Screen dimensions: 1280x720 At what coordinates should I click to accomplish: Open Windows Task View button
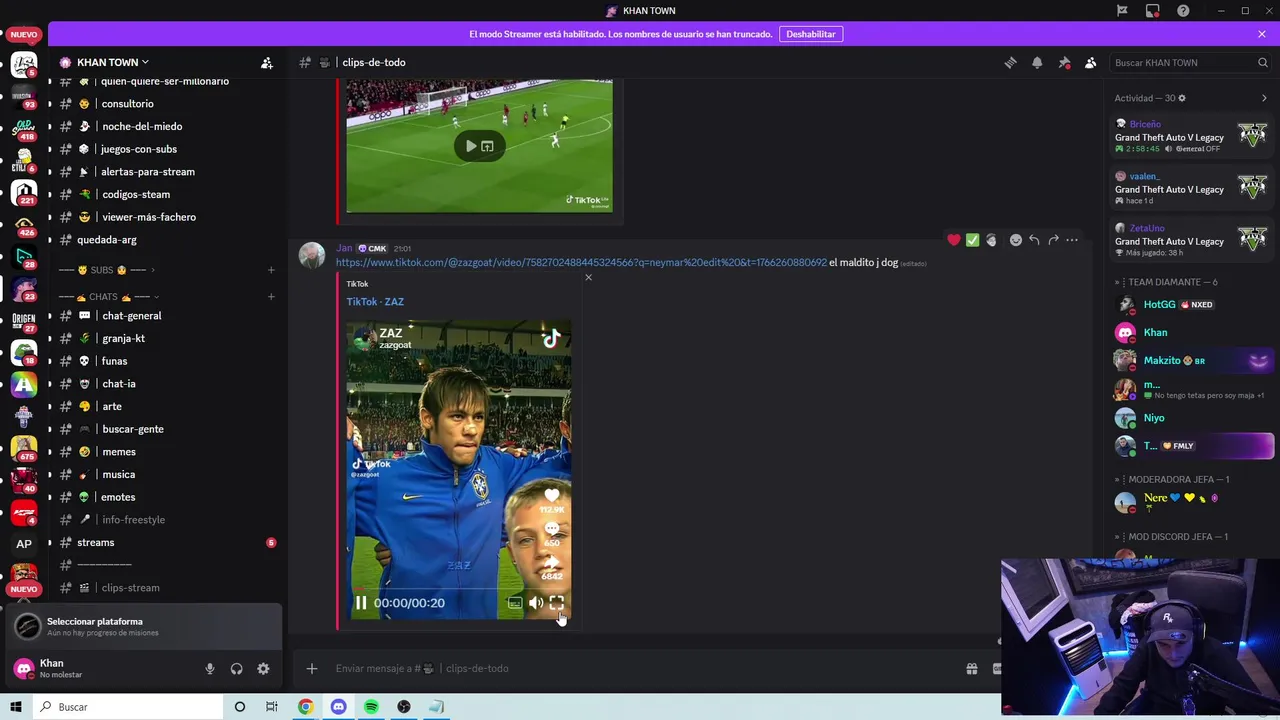click(271, 707)
